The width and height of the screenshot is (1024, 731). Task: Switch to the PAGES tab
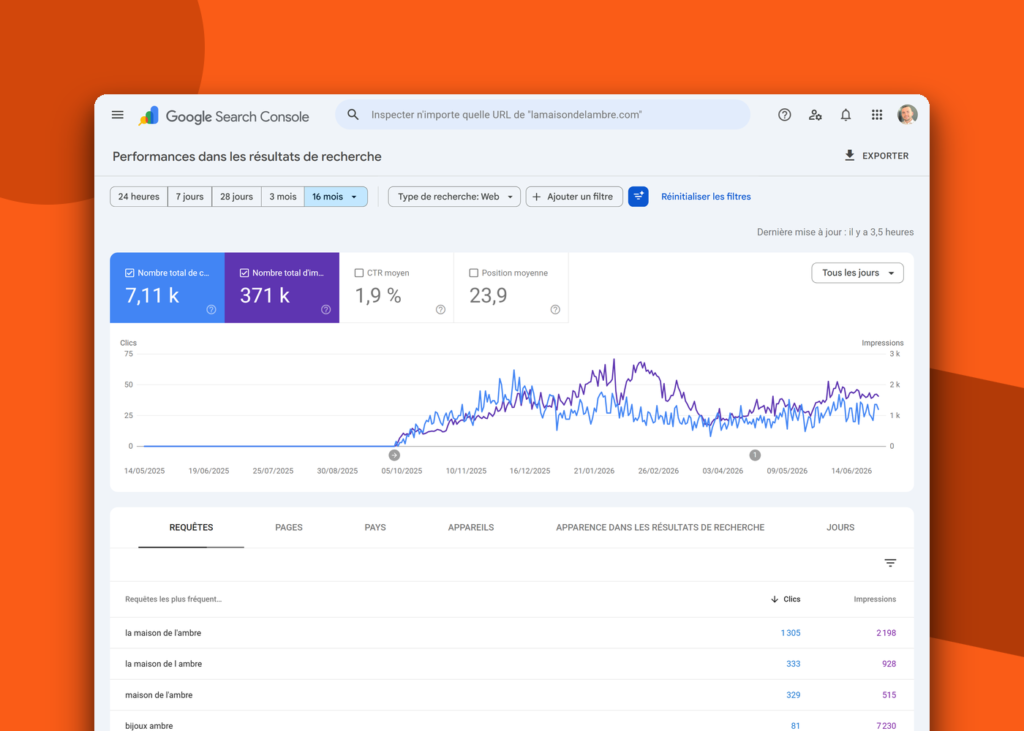pyautogui.click(x=289, y=527)
